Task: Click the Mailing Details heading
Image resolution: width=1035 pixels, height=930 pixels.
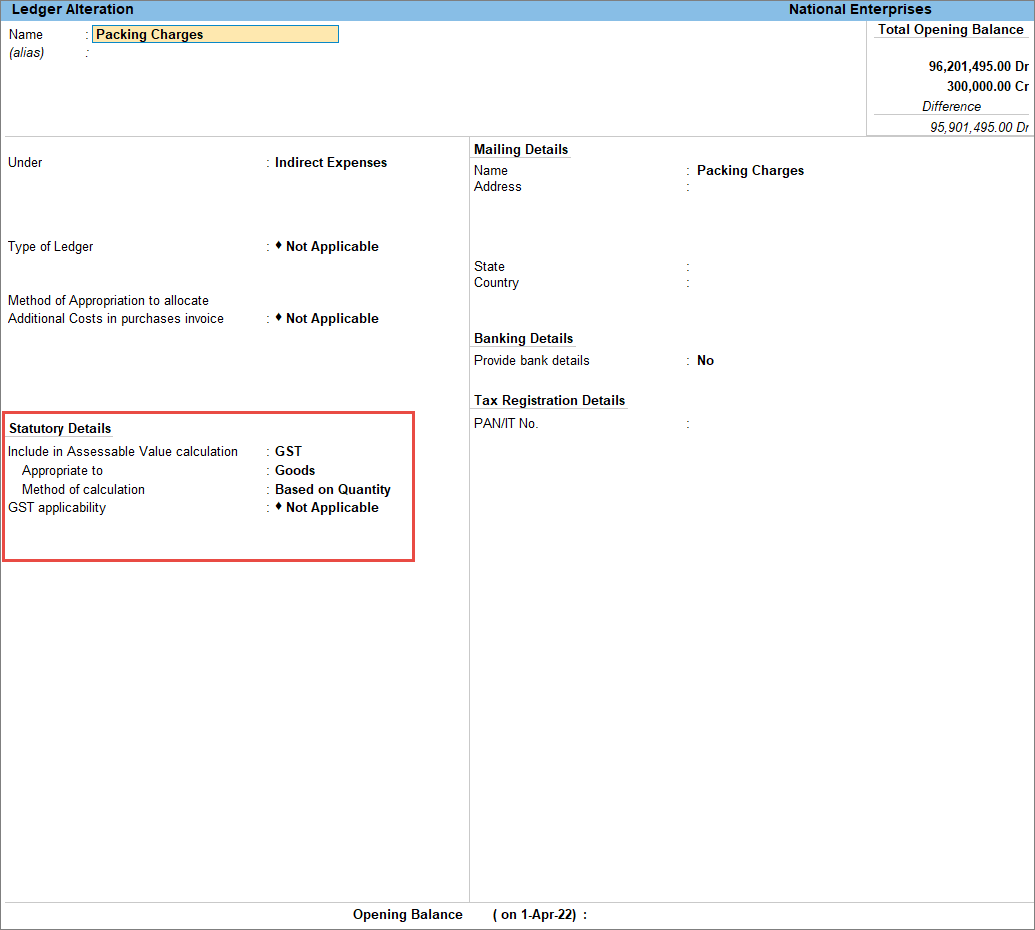Action: point(521,149)
